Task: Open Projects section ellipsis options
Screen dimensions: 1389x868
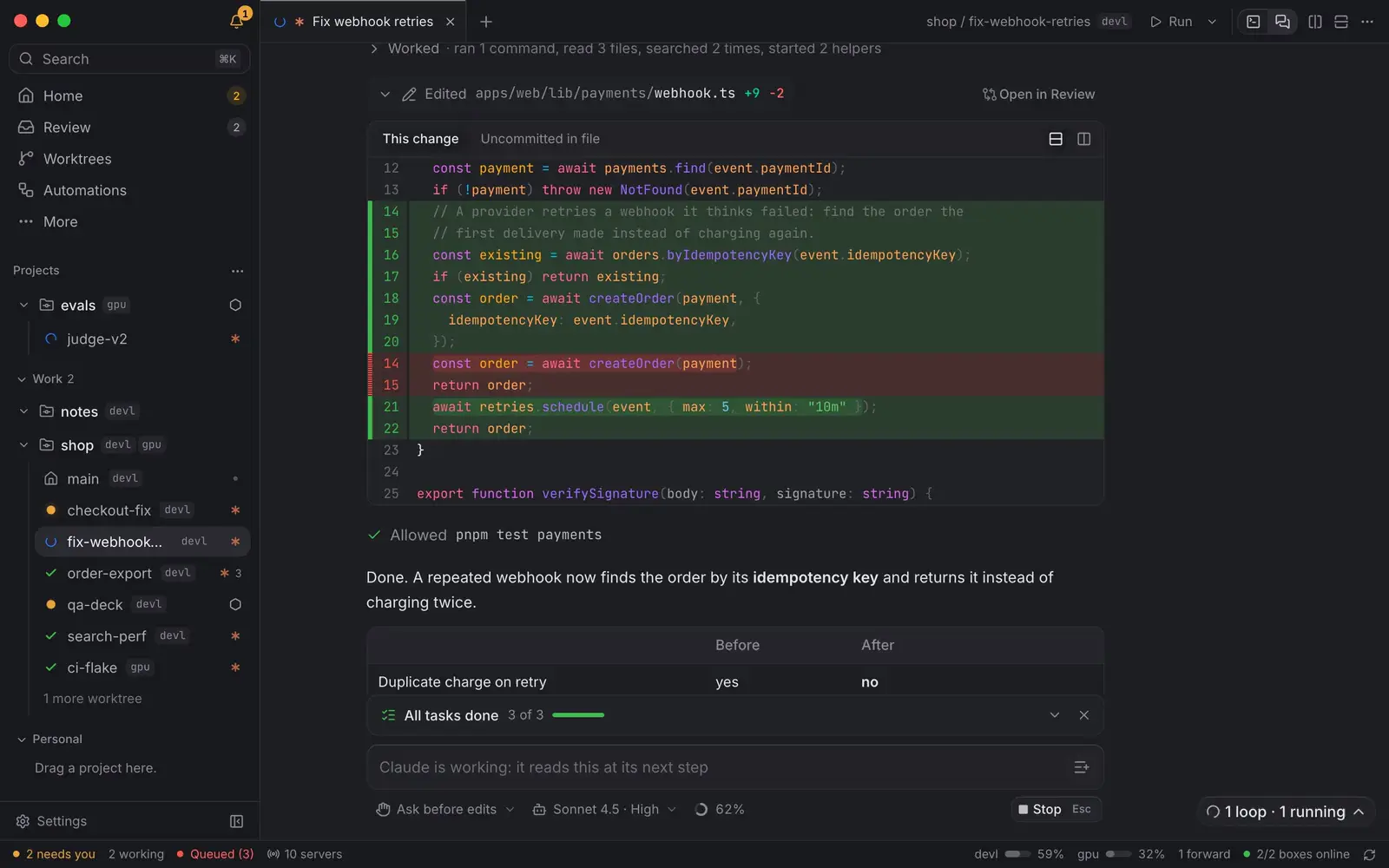Action: pos(237,271)
